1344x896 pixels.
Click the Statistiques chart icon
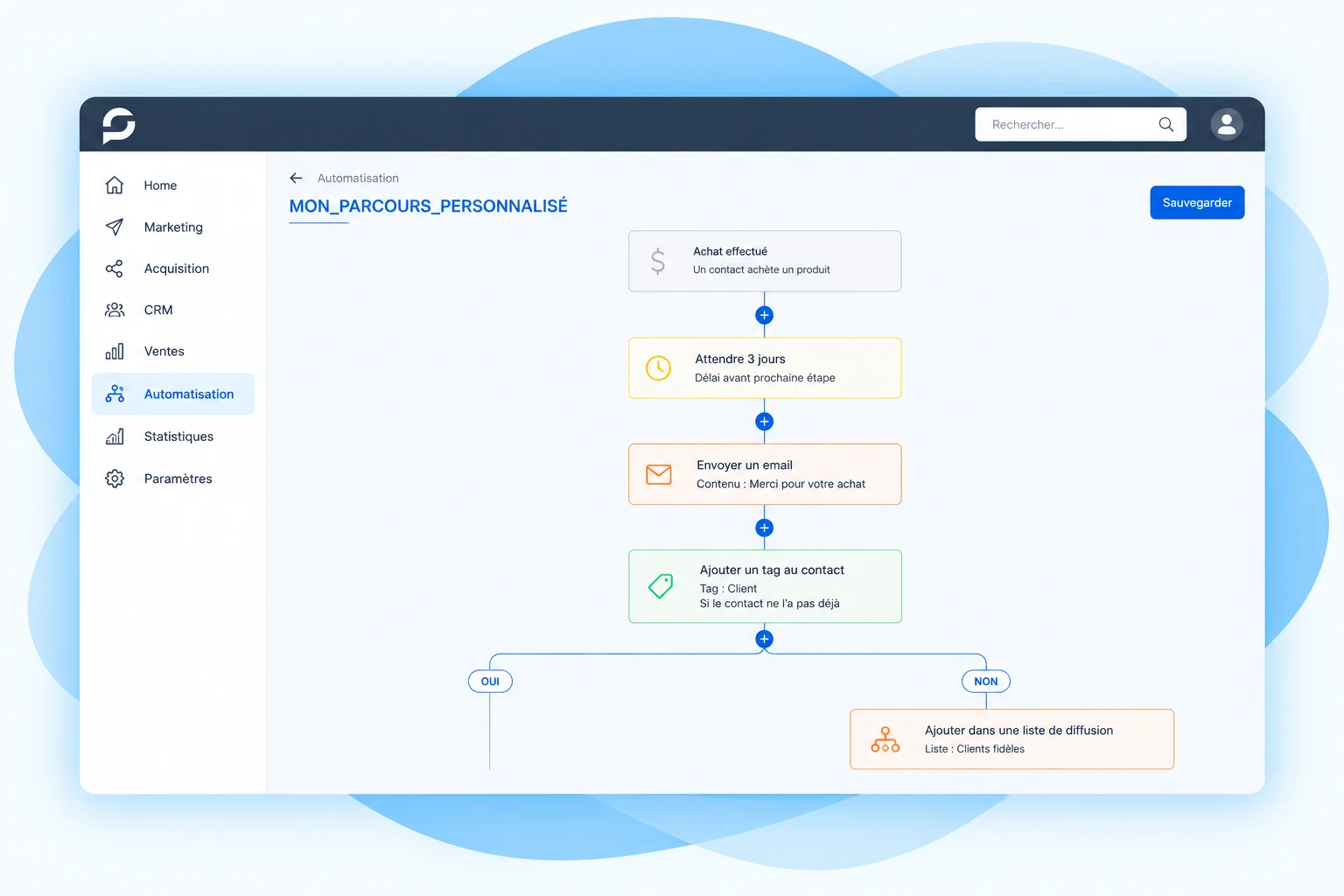pyautogui.click(x=115, y=436)
